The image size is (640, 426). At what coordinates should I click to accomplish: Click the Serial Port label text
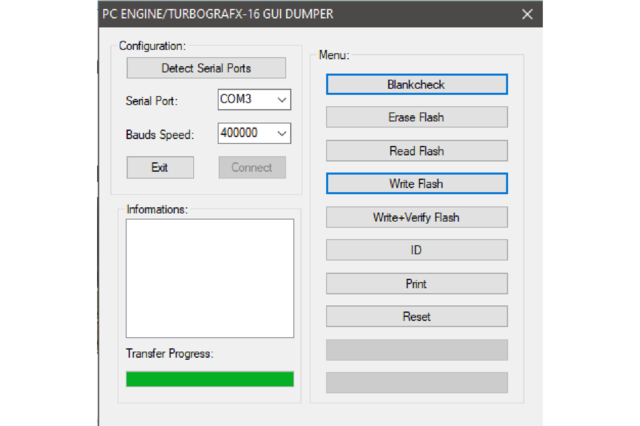pos(151,101)
